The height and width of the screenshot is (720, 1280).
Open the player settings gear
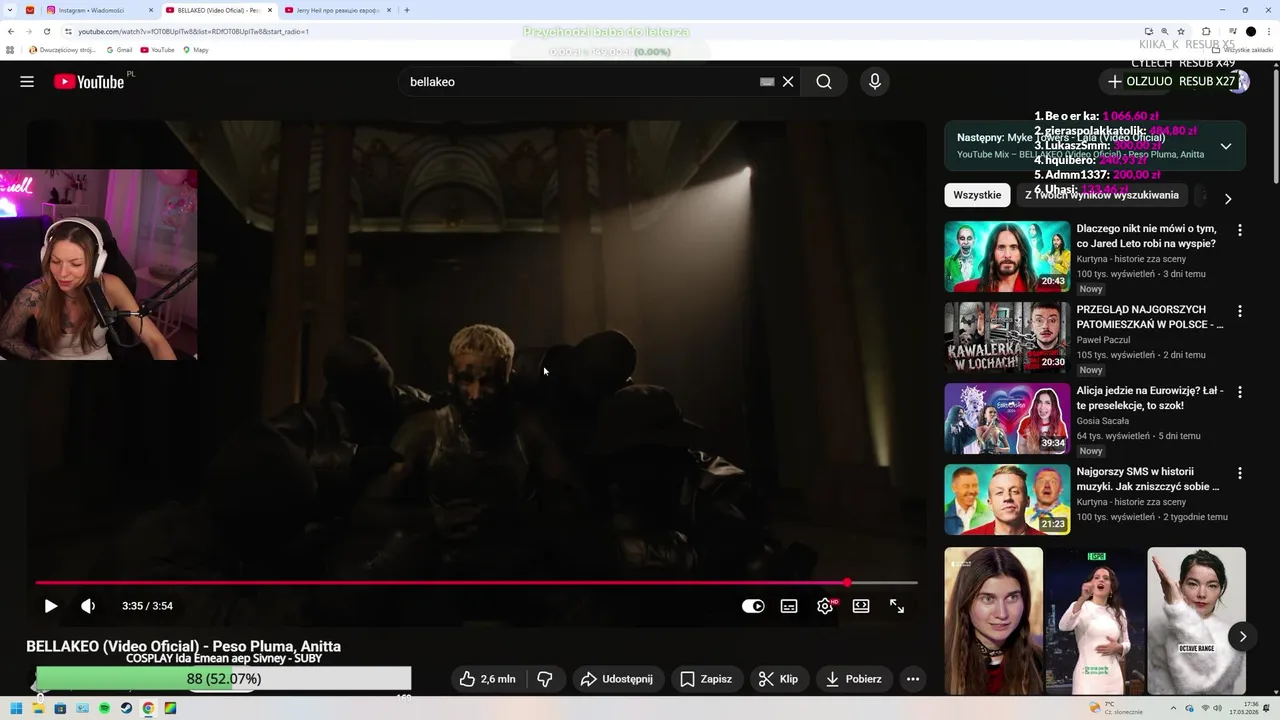(x=825, y=606)
